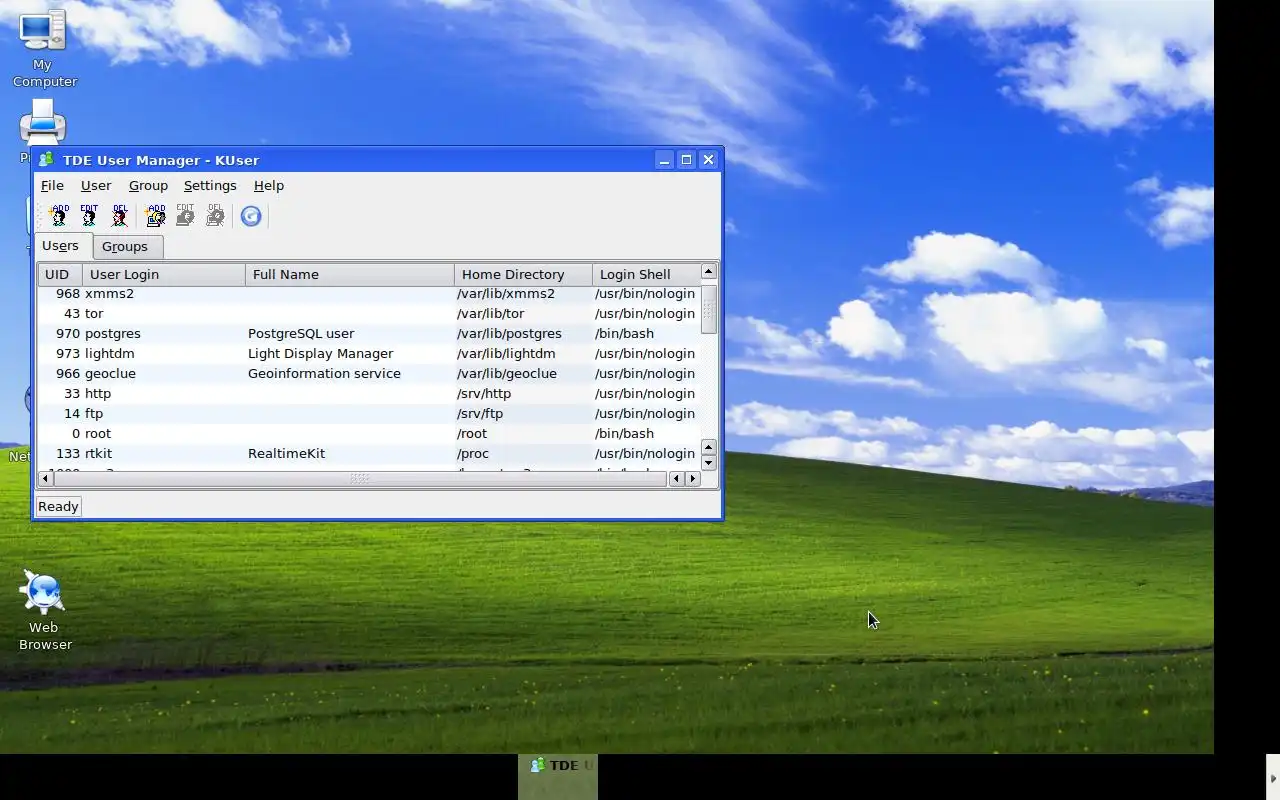Image resolution: width=1280 pixels, height=800 pixels.
Task: Select the lightdm user login
Action: pos(110,354)
